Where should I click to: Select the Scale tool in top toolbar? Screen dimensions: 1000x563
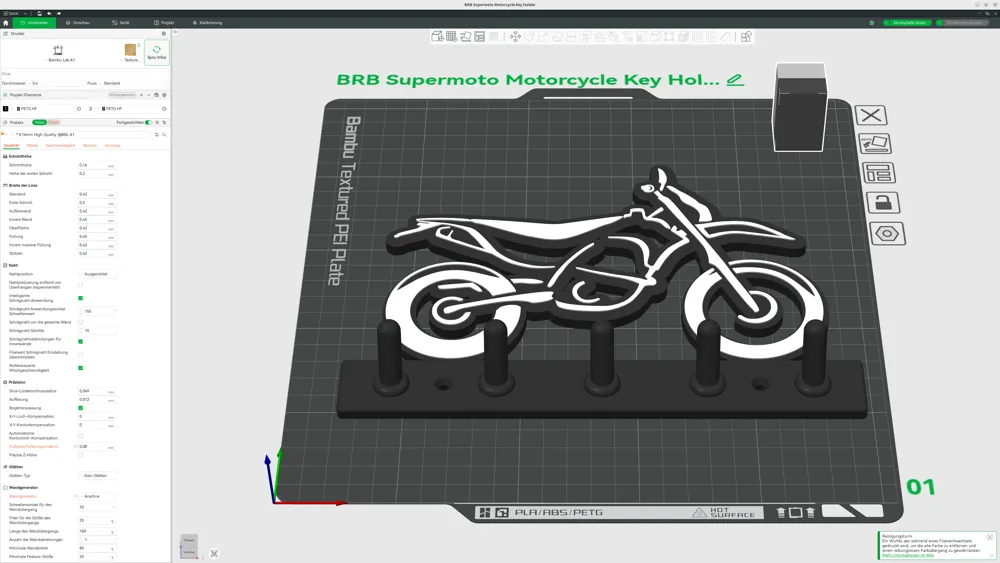tap(543, 37)
